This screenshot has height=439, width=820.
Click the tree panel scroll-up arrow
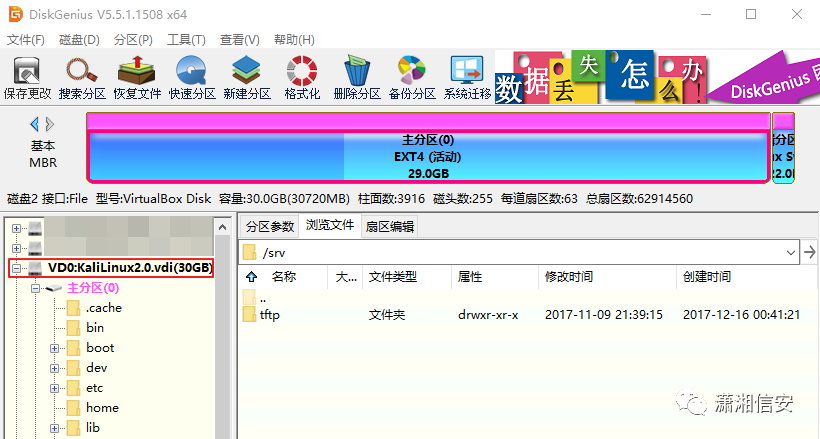click(x=223, y=227)
